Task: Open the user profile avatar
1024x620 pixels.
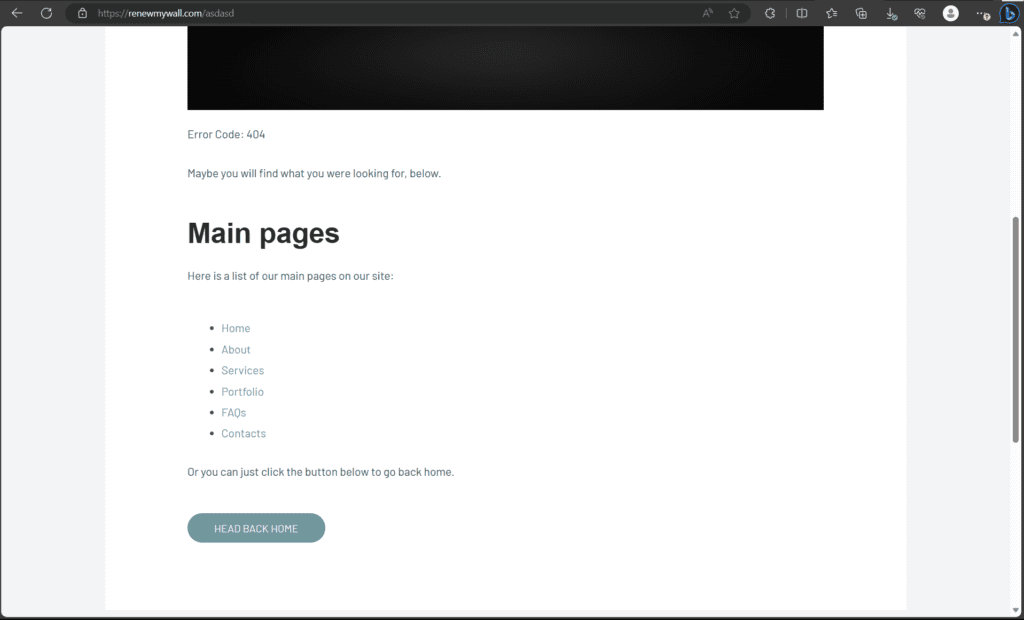Action: tap(951, 13)
